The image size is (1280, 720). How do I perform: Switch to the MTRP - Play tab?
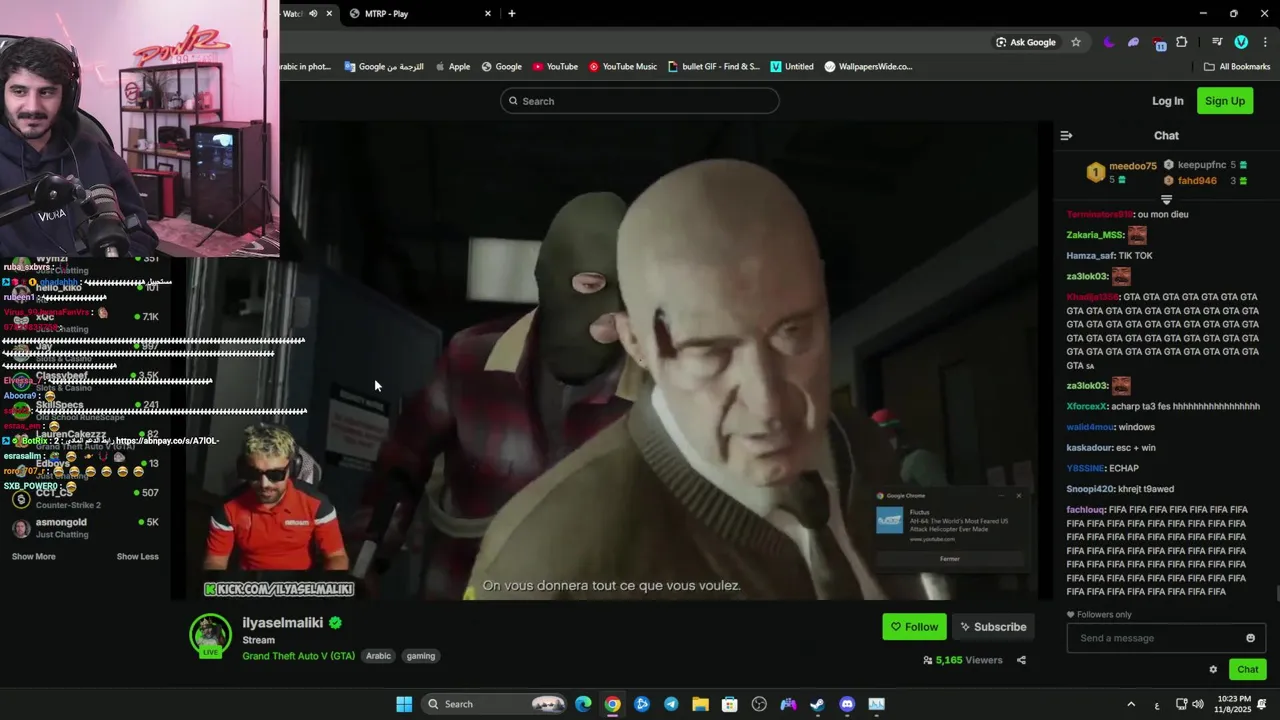point(420,14)
